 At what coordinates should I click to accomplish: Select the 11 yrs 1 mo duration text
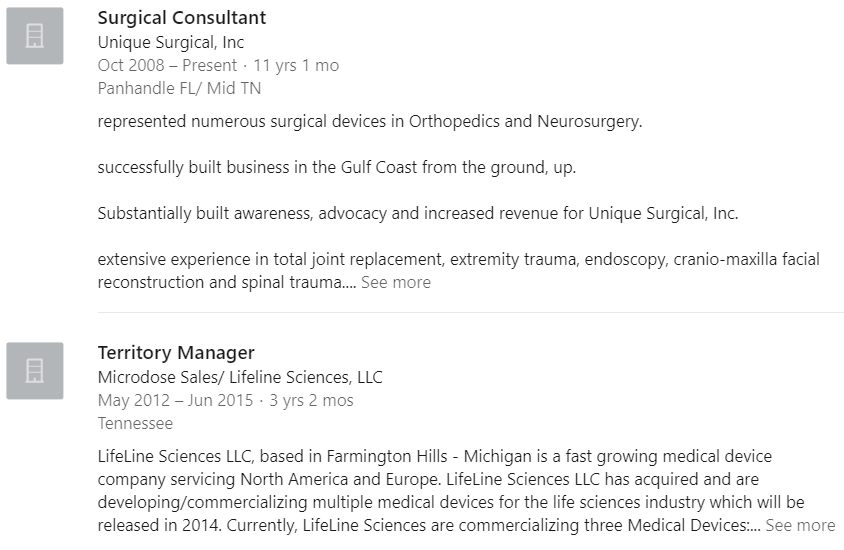click(296, 66)
